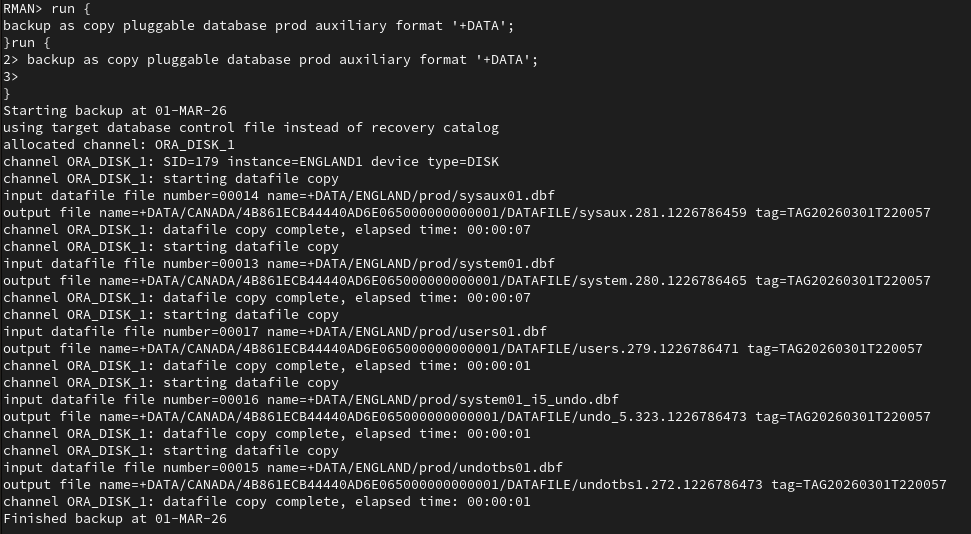Click the 'Starting backup at 01-MAR-26' line
The image size is (971, 534).
(115, 110)
